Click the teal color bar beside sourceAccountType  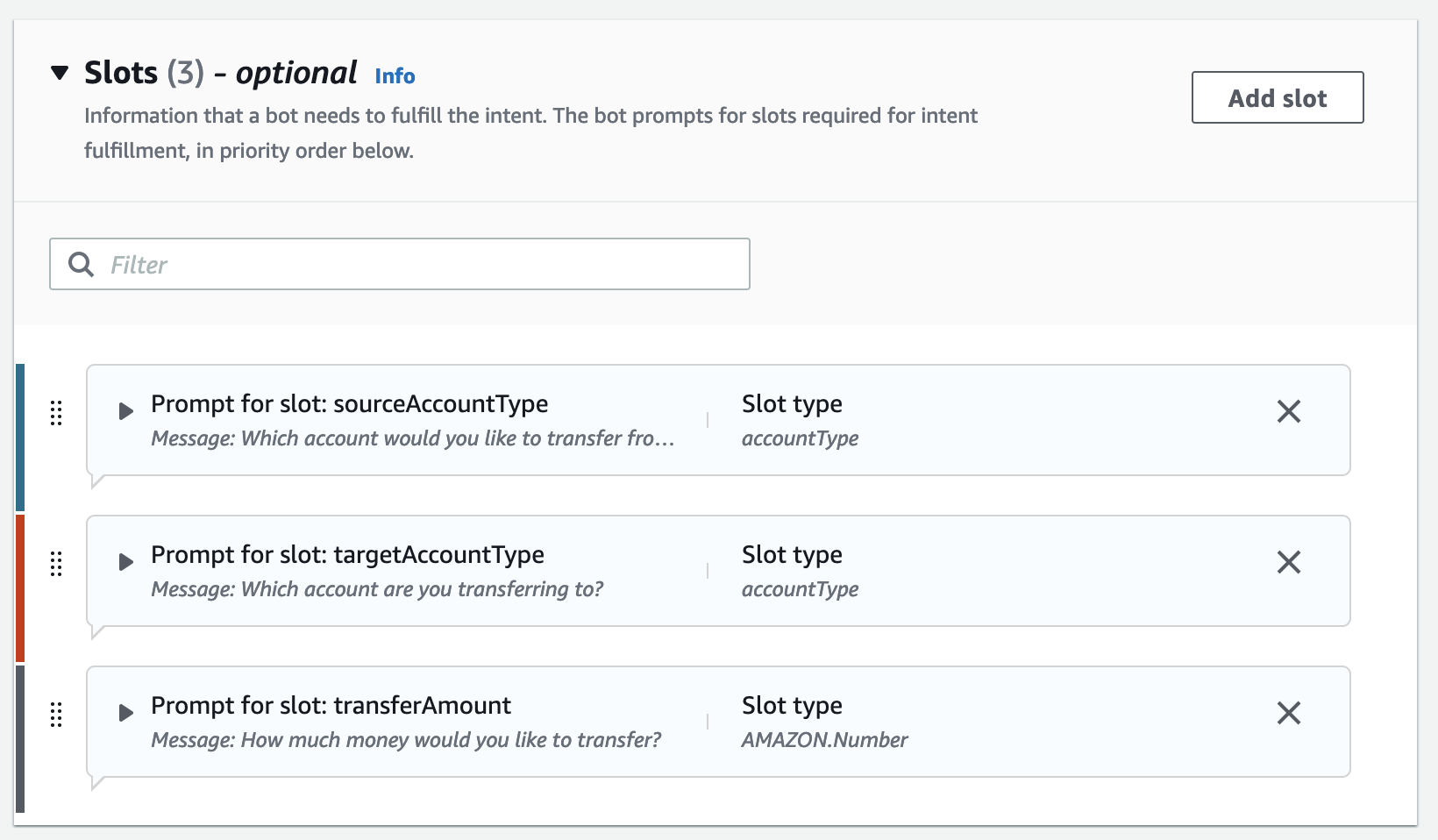click(20, 437)
